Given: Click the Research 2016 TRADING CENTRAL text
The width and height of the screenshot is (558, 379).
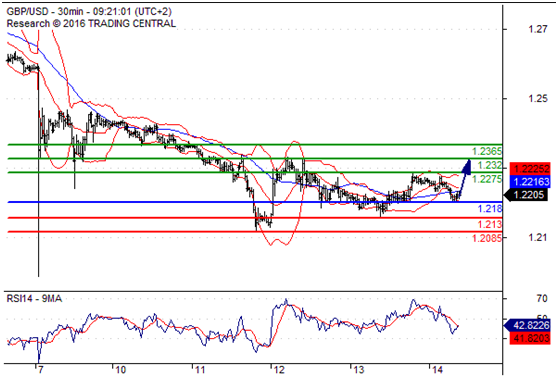Looking at the screenshot, I should (91, 23).
